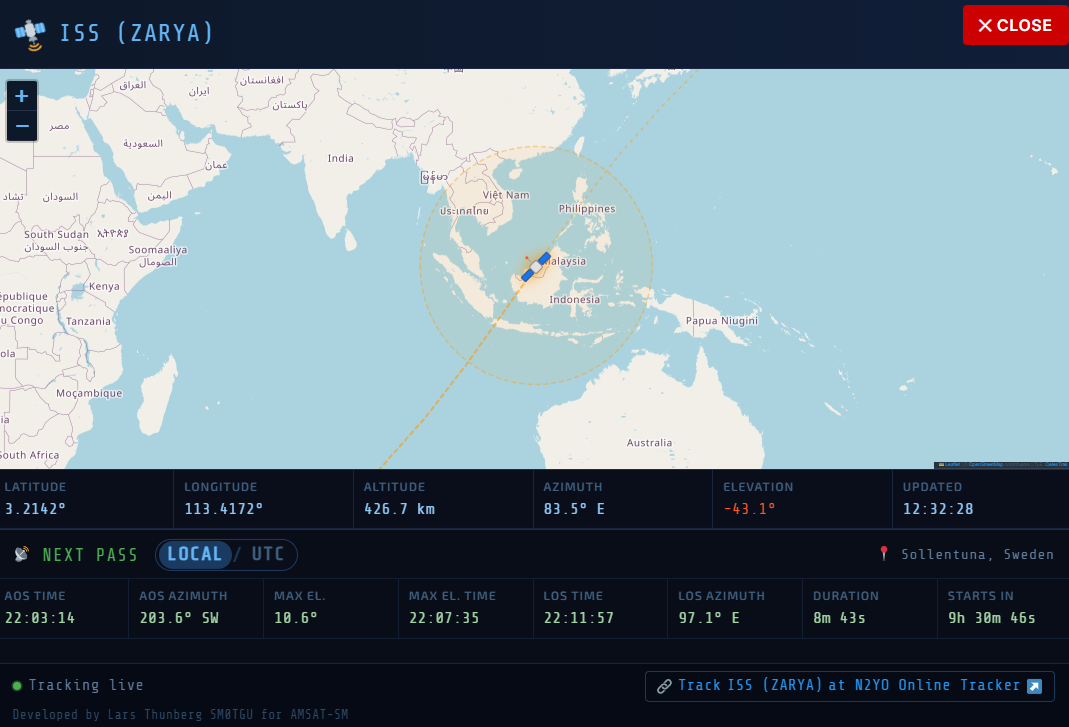Click the India label on the map
The width and height of the screenshot is (1069, 727).
click(x=340, y=158)
